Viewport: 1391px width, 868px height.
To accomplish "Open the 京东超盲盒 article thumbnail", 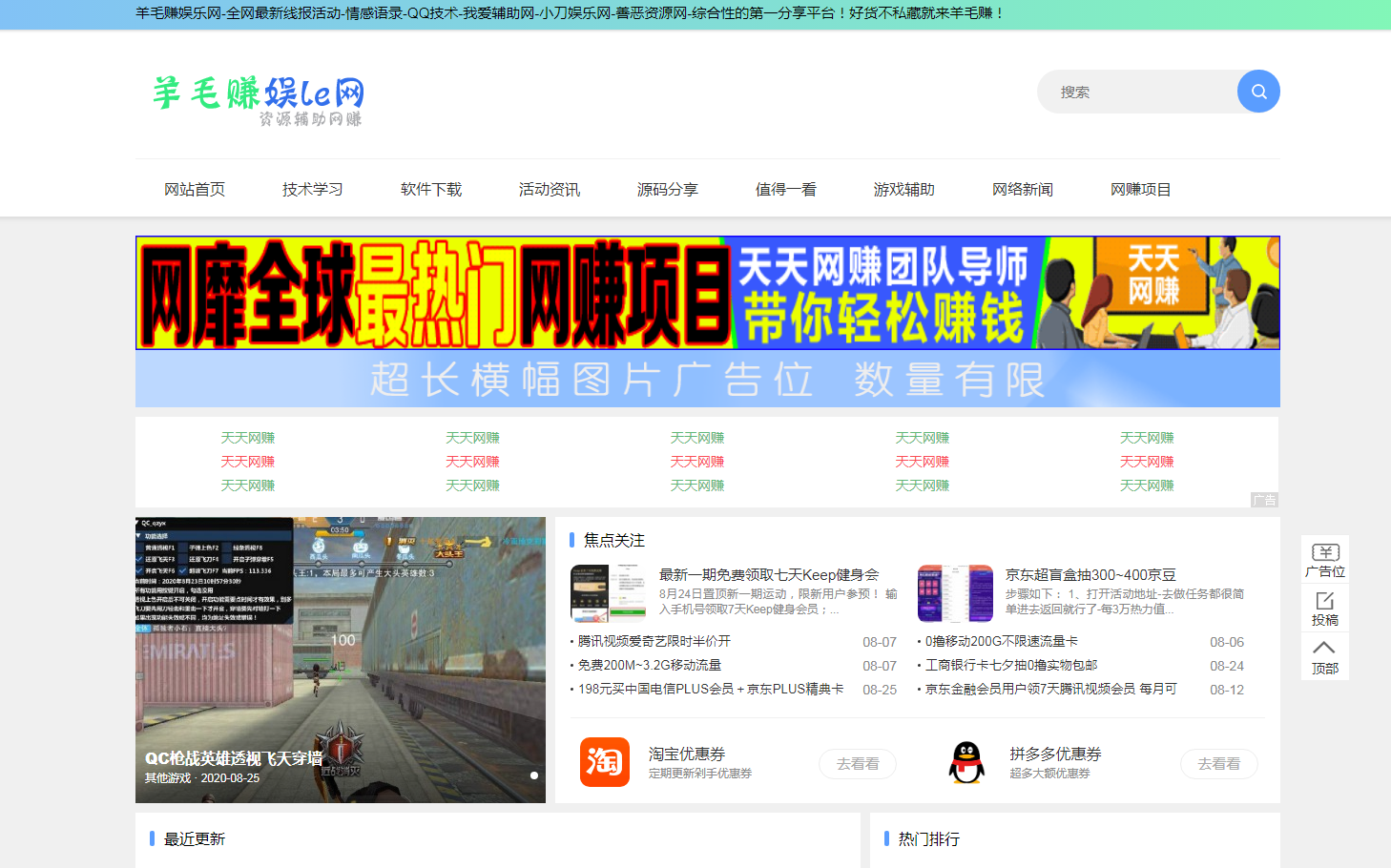I will [x=955, y=593].
